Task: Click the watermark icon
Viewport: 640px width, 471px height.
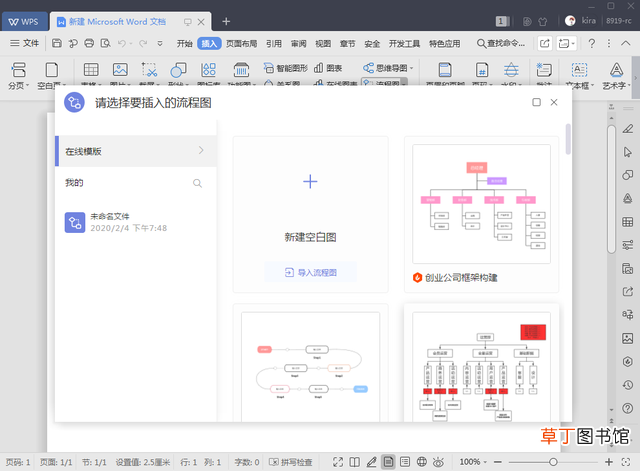Action: click(x=511, y=70)
